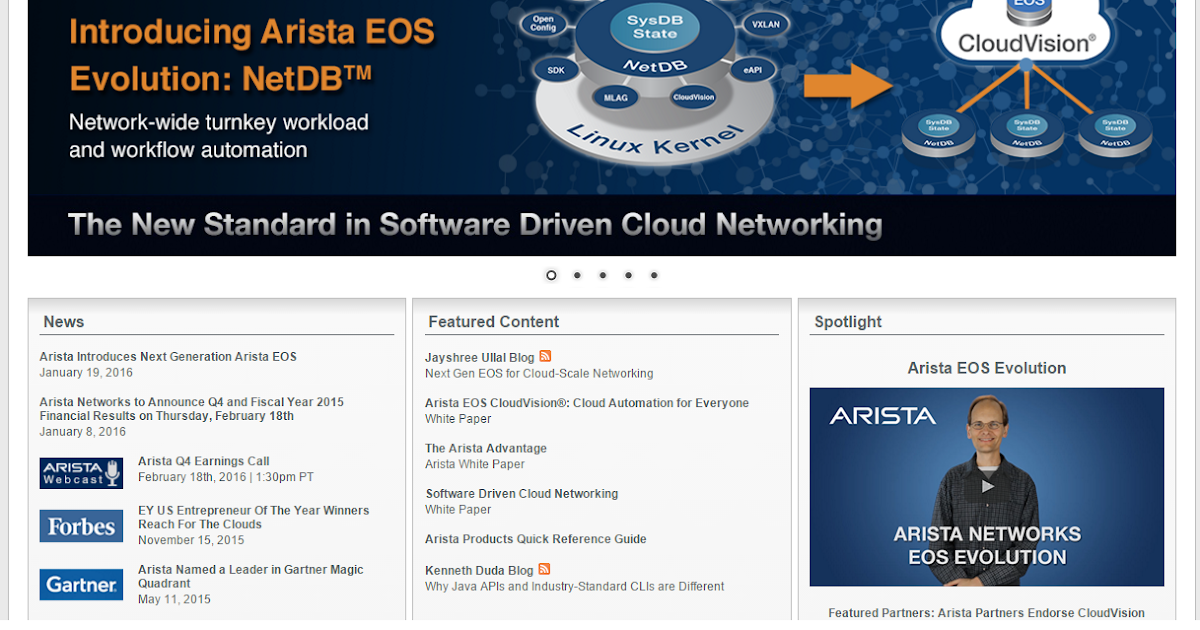Play the Arista EOS Evolution video
The height and width of the screenshot is (630, 1200).
pyautogui.click(x=987, y=487)
